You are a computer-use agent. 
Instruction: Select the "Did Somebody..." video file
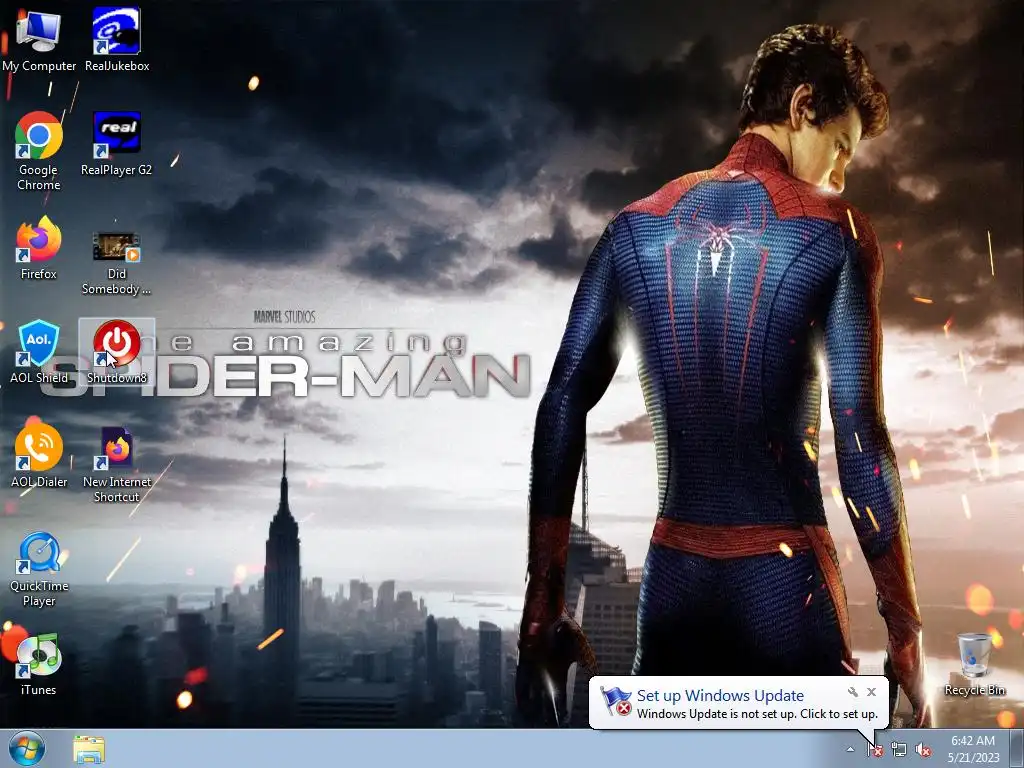coord(116,263)
